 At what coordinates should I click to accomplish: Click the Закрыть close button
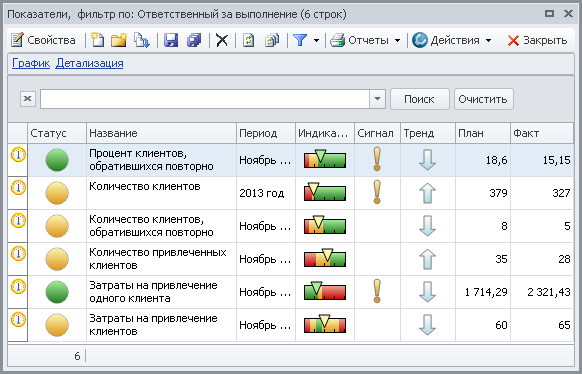click(537, 40)
